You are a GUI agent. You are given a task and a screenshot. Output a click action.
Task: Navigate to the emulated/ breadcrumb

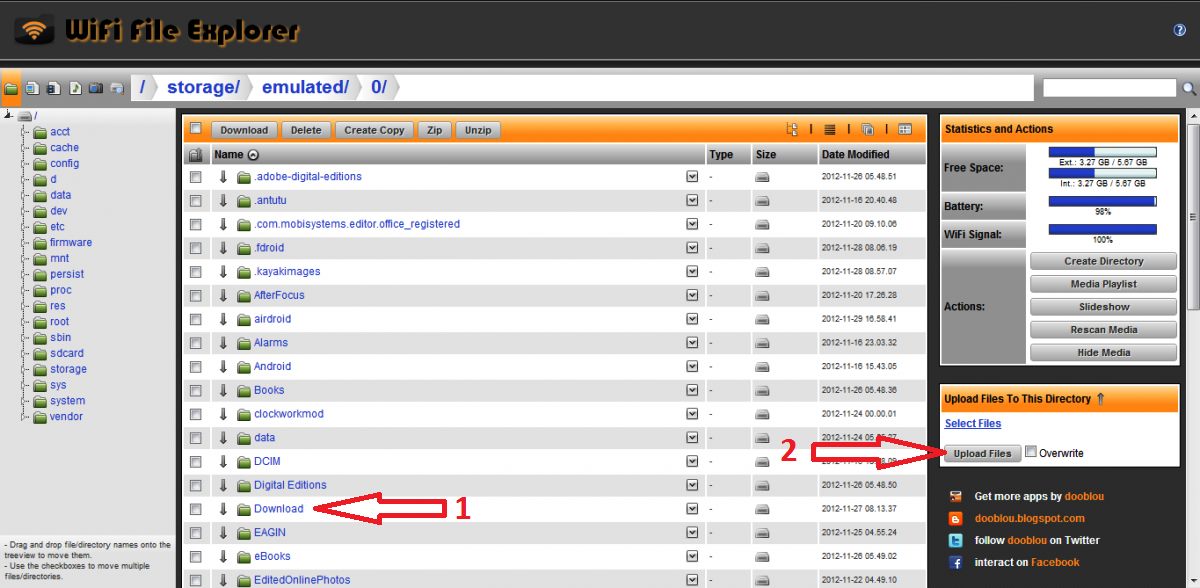point(304,88)
